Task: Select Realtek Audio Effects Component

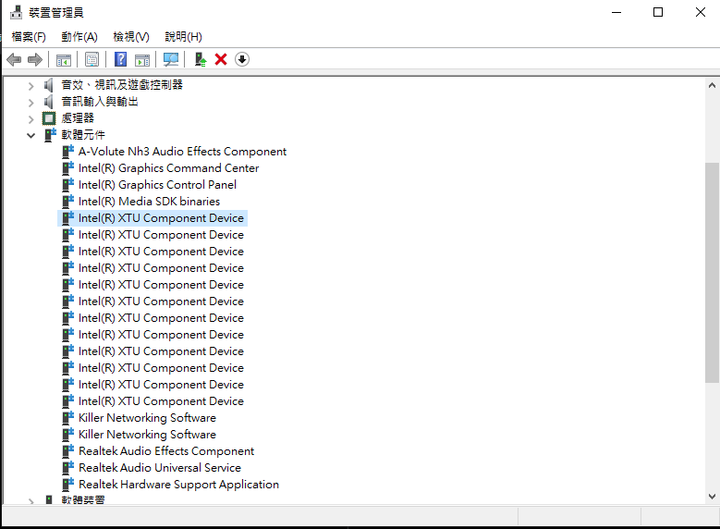Action: pos(166,451)
